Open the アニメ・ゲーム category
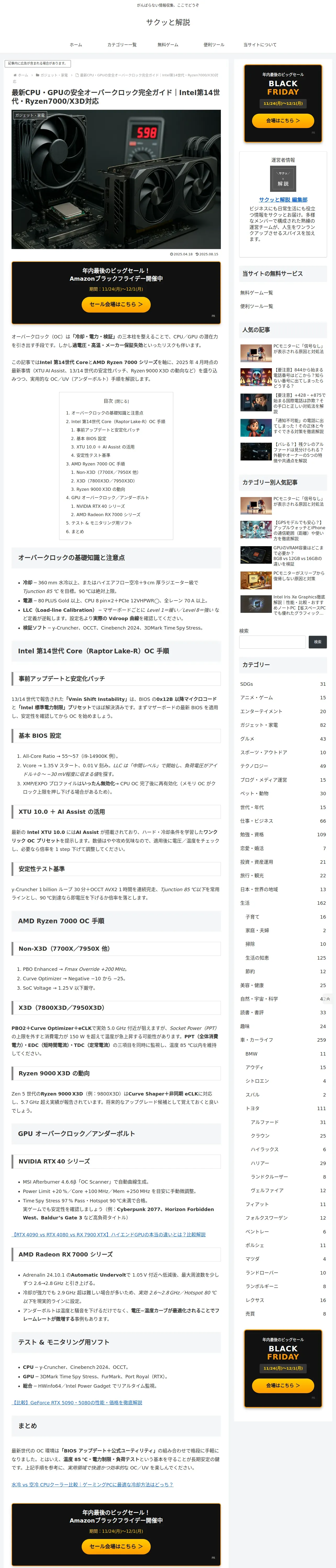 coord(283,697)
